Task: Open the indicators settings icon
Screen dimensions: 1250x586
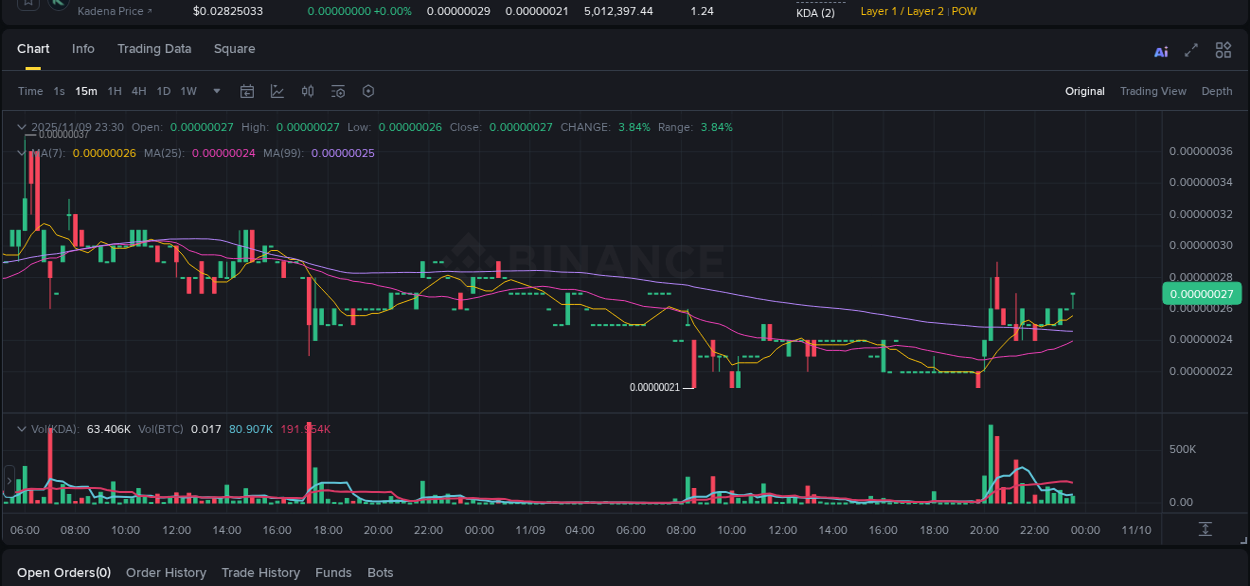Action: [x=307, y=91]
